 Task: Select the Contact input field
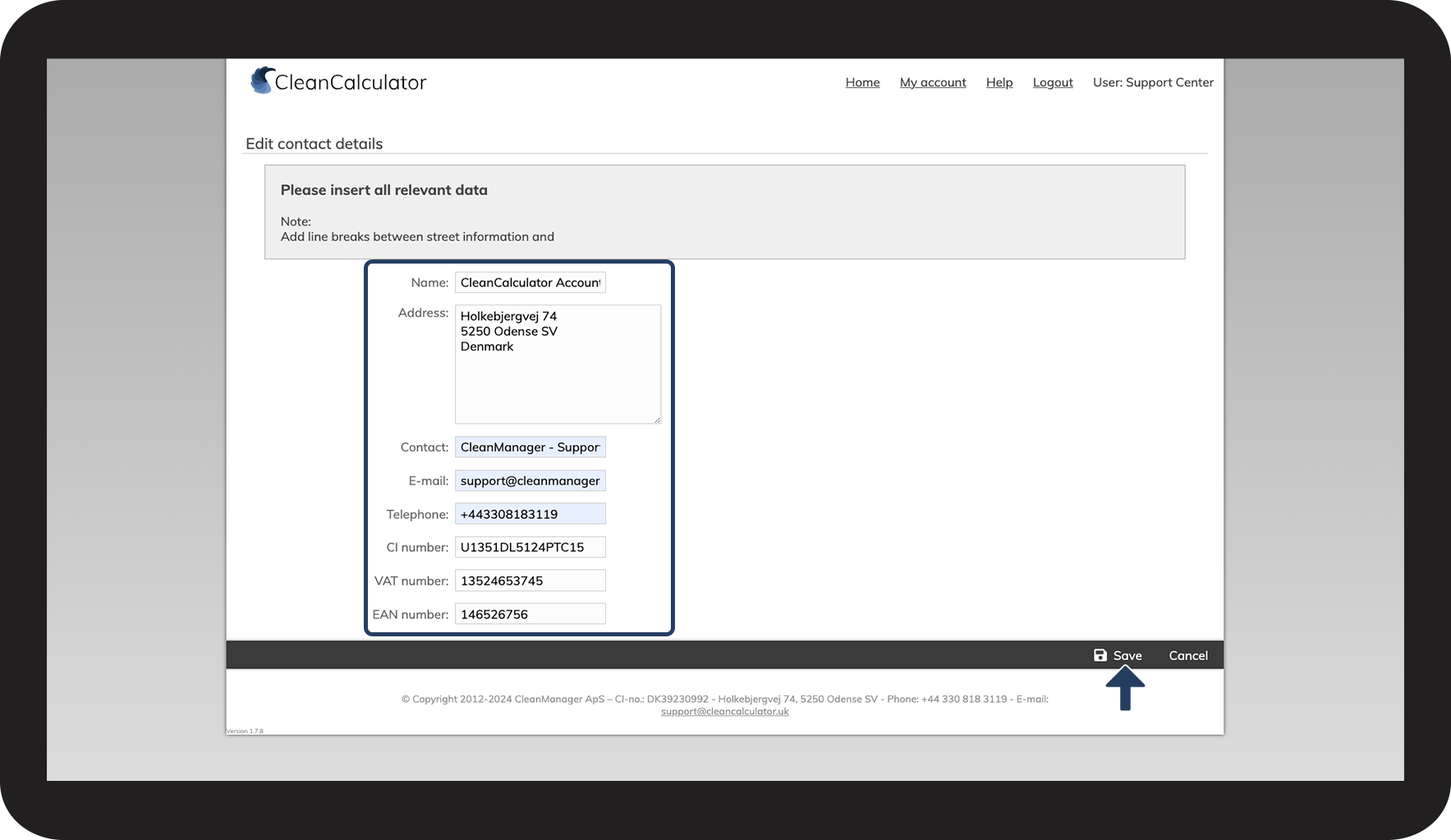point(530,448)
